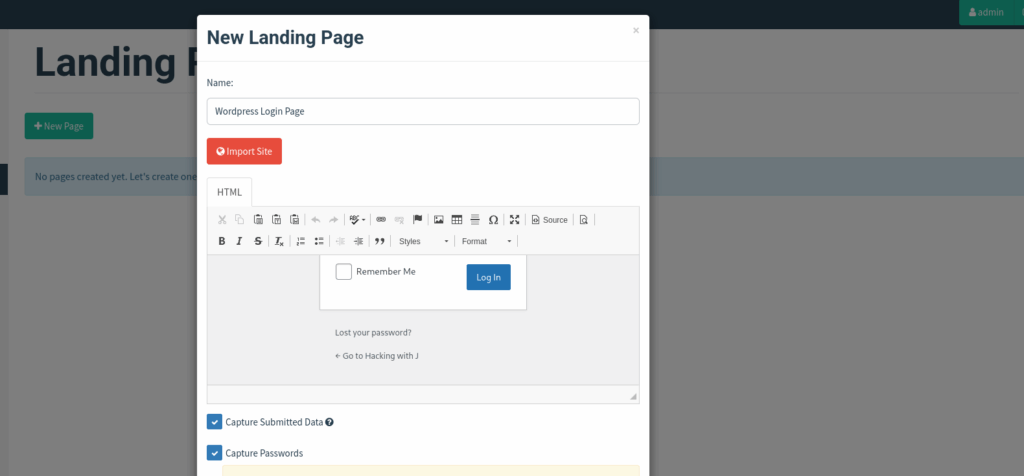
Task: Click the Lost your password? link
Action: pyautogui.click(x=374, y=332)
